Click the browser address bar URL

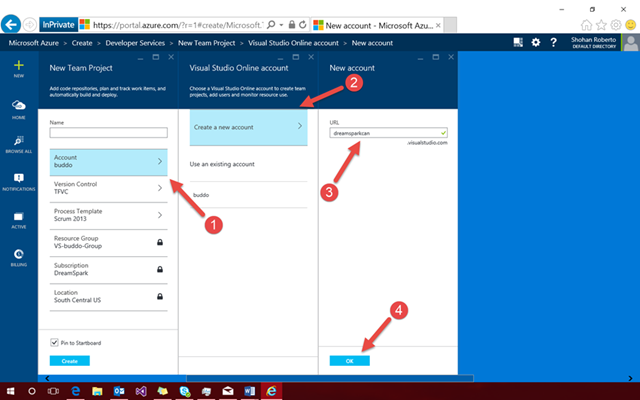click(x=178, y=25)
